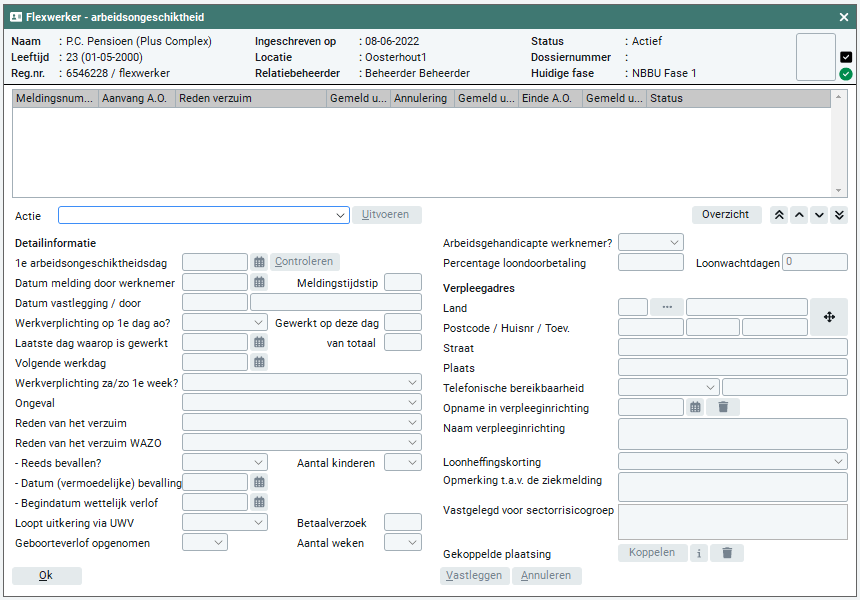Click trash icon next to Opname in verpleeginrichting

tap(723, 407)
